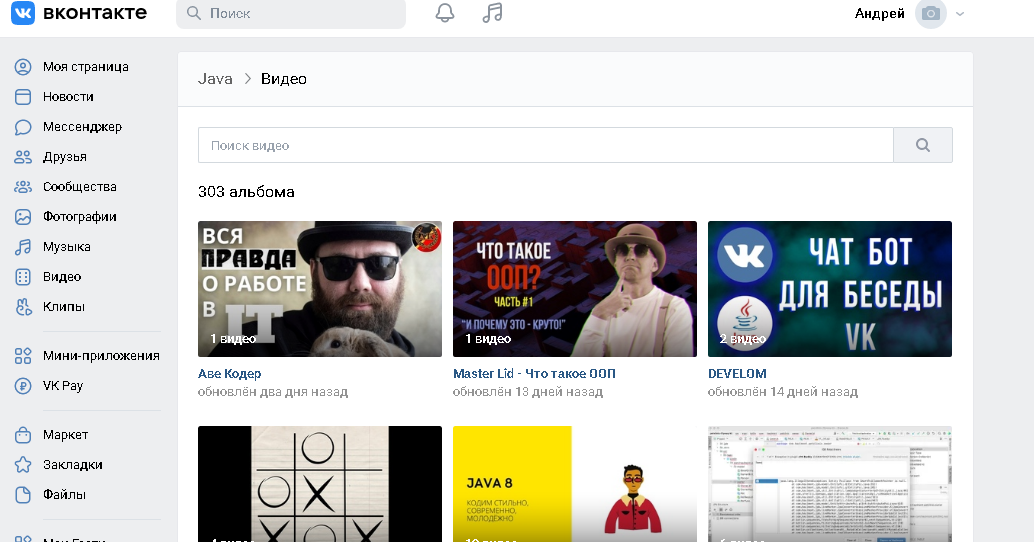Click the Музыка note icon in sidebar
Screen dimensions: 1034x542
tap(23, 247)
